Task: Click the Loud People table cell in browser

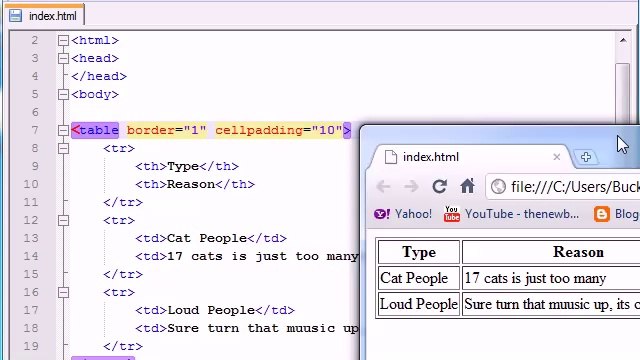Action: (x=419, y=304)
